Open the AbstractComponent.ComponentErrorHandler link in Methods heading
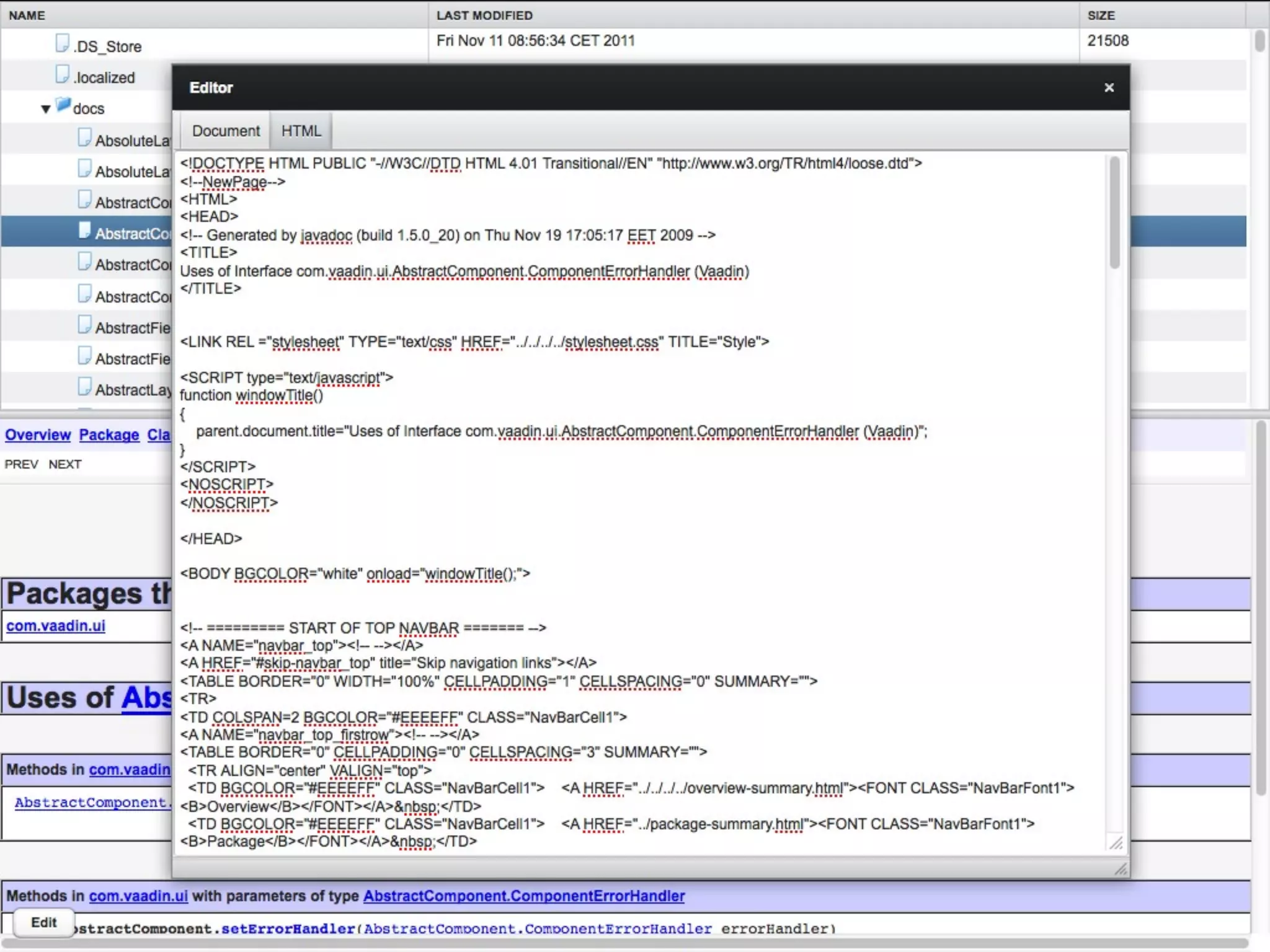This screenshot has width=1270, height=952. (x=524, y=896)
